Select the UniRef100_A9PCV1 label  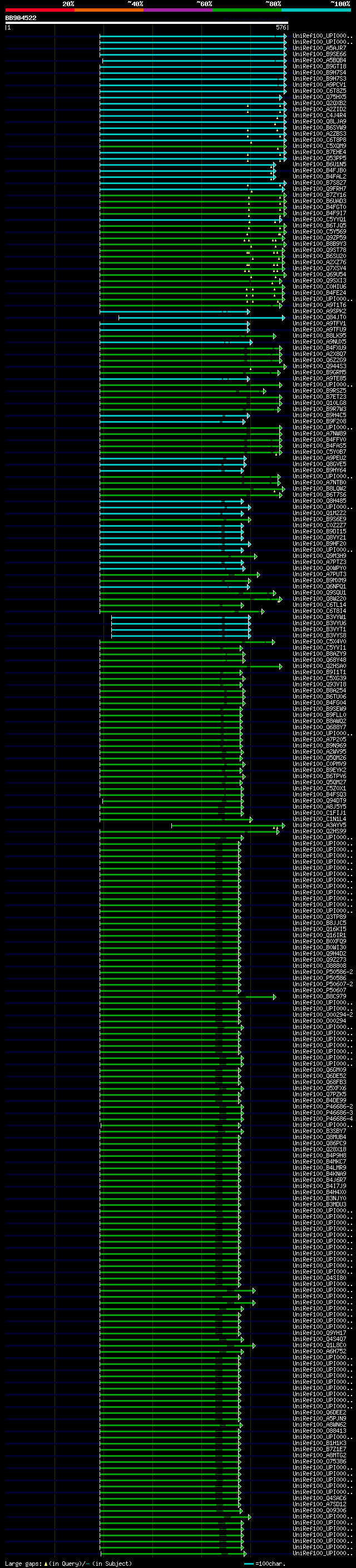tap(319, 85)
